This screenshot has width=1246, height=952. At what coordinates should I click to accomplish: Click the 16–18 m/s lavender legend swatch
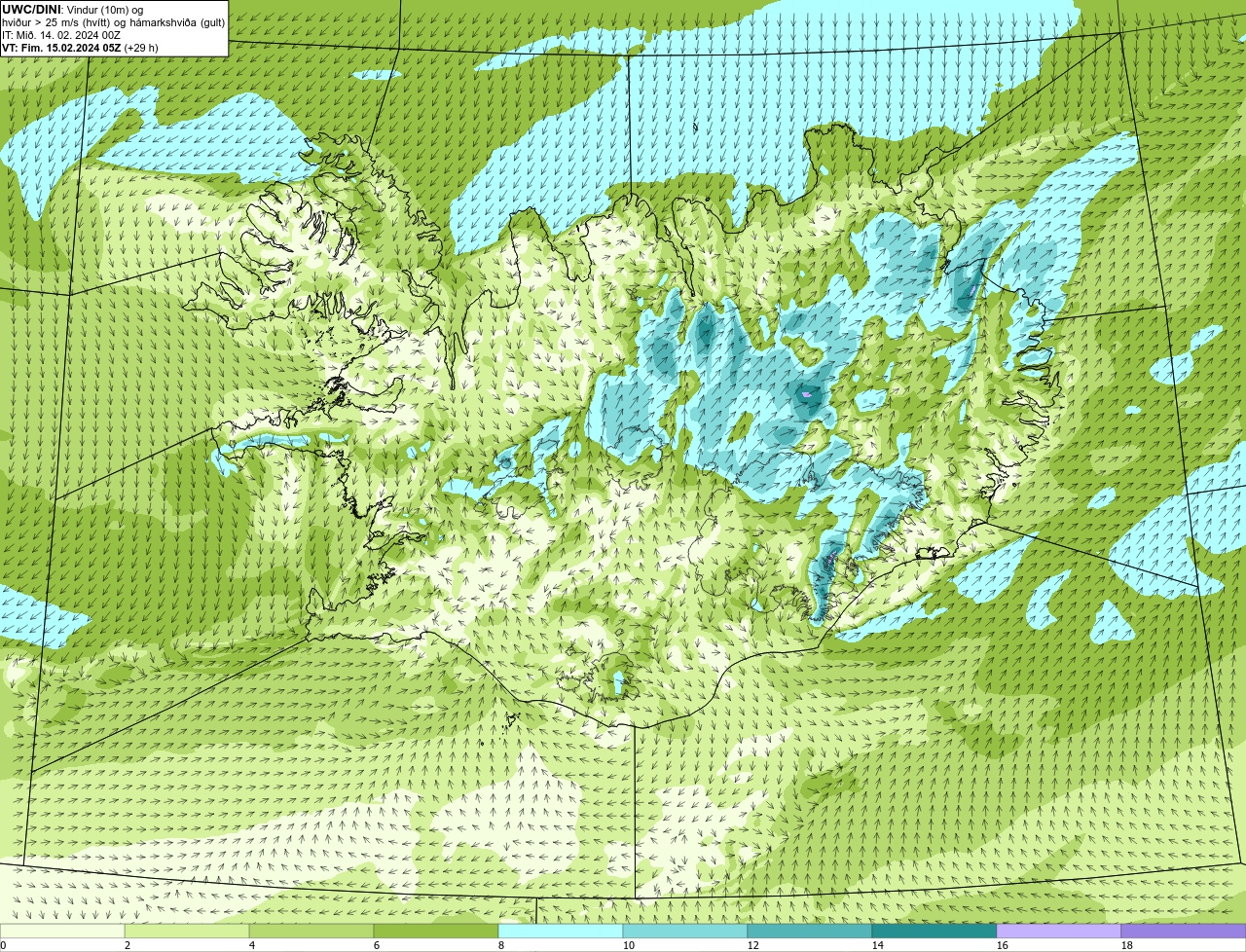(1059, 931)
